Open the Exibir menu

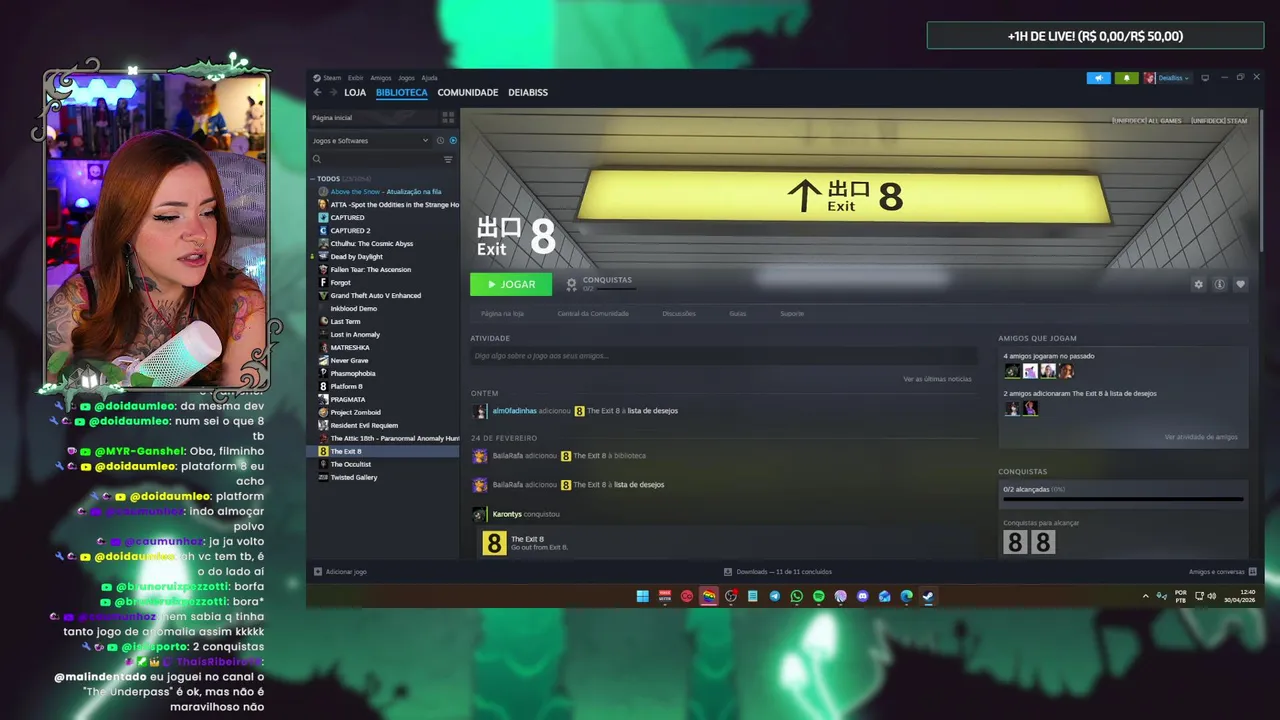tap(355, 78)
